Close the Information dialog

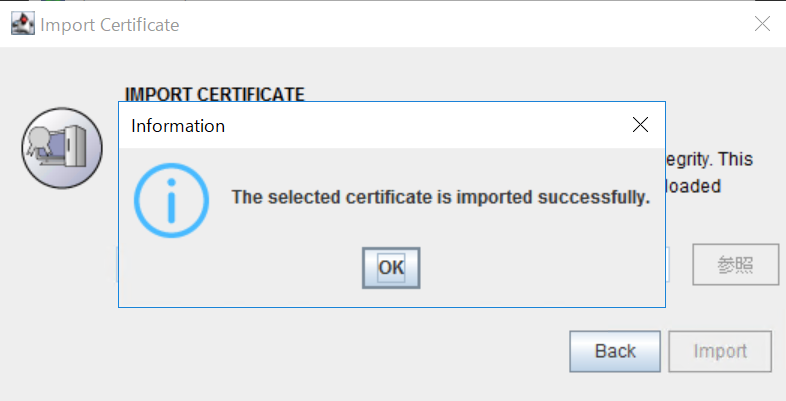click(x=641, y=126)
